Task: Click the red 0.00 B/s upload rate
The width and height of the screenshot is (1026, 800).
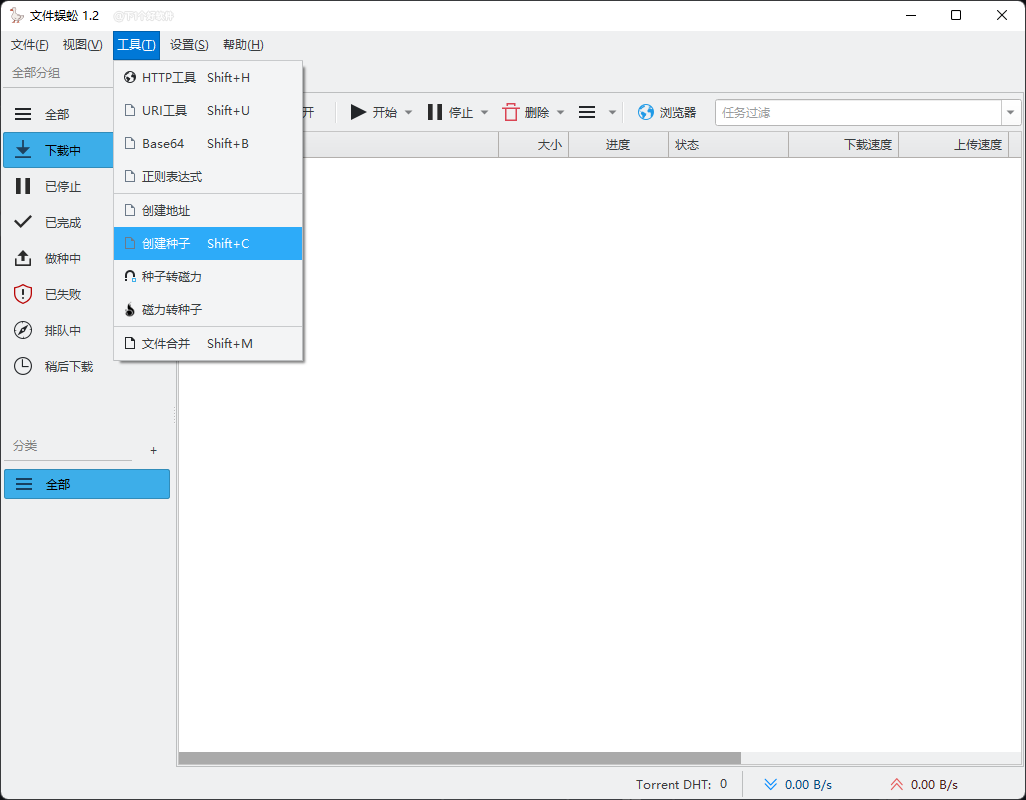Action: (x=934, y=784)
